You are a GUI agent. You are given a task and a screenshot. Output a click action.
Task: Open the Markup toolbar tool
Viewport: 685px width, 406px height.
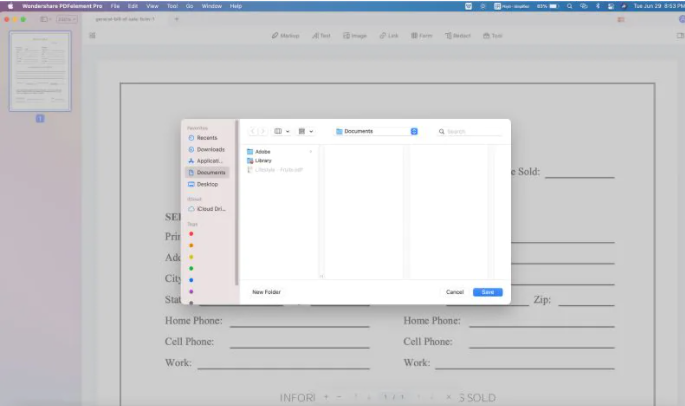pyautogui.click(x=285, y=35)
